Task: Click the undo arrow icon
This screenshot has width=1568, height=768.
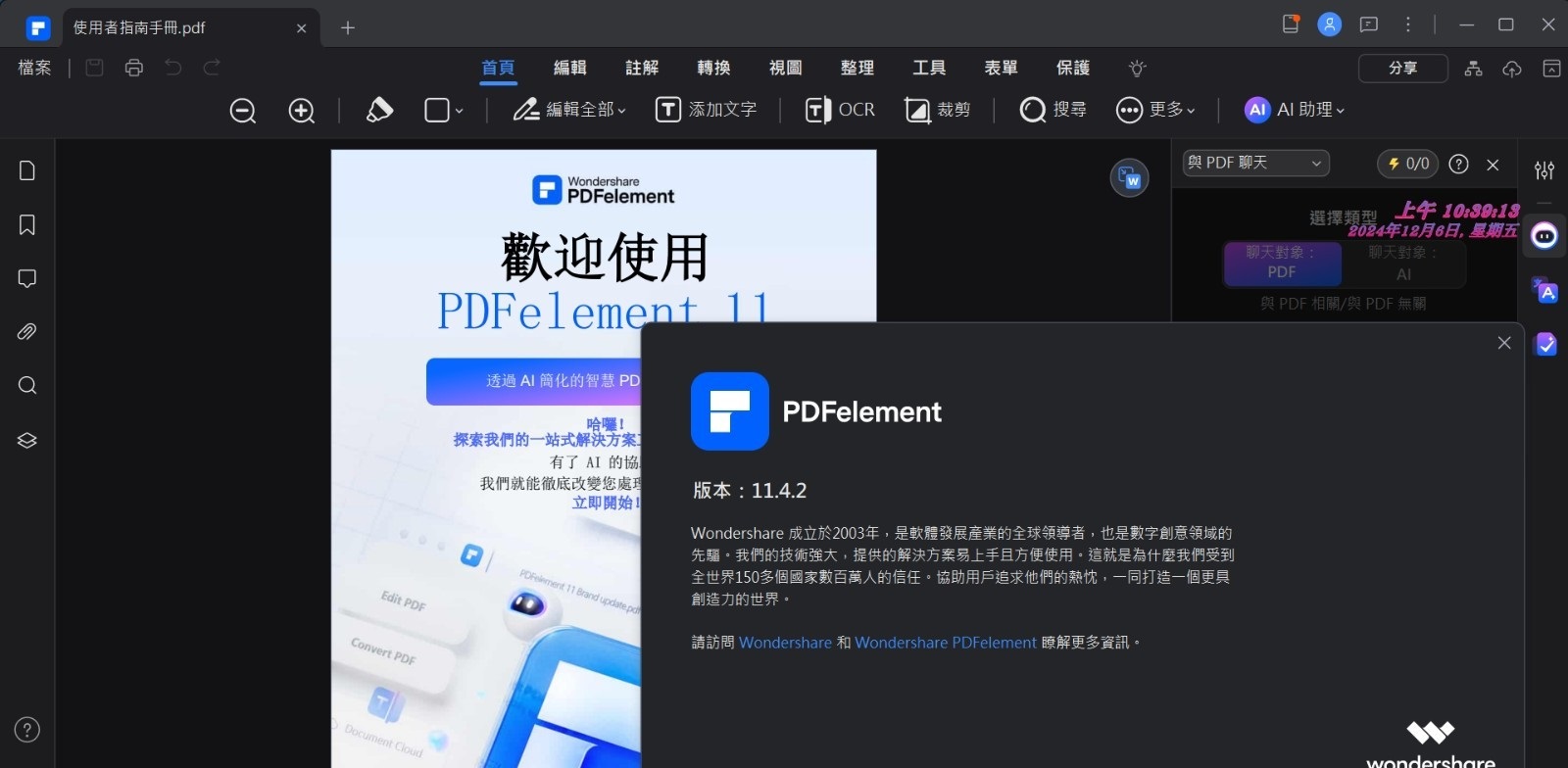Action: pyautogui.click(x=173, y=68)
